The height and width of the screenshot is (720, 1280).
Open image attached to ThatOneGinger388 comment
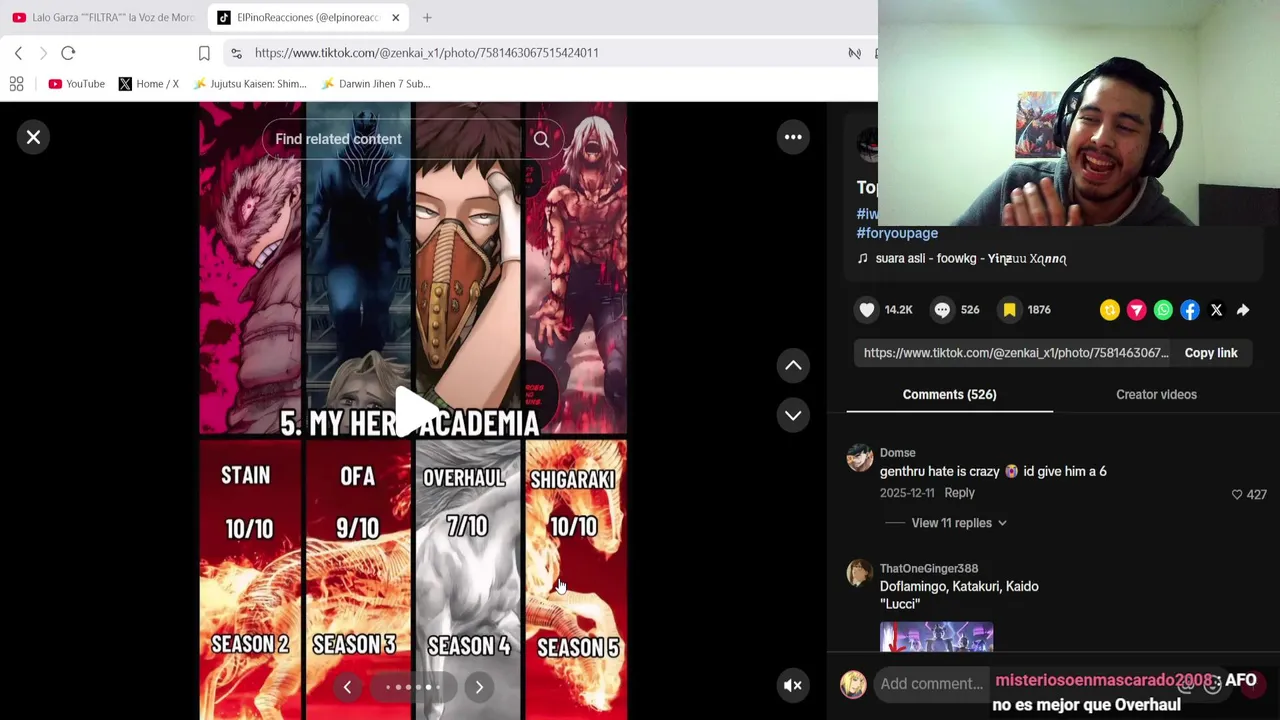936,637
